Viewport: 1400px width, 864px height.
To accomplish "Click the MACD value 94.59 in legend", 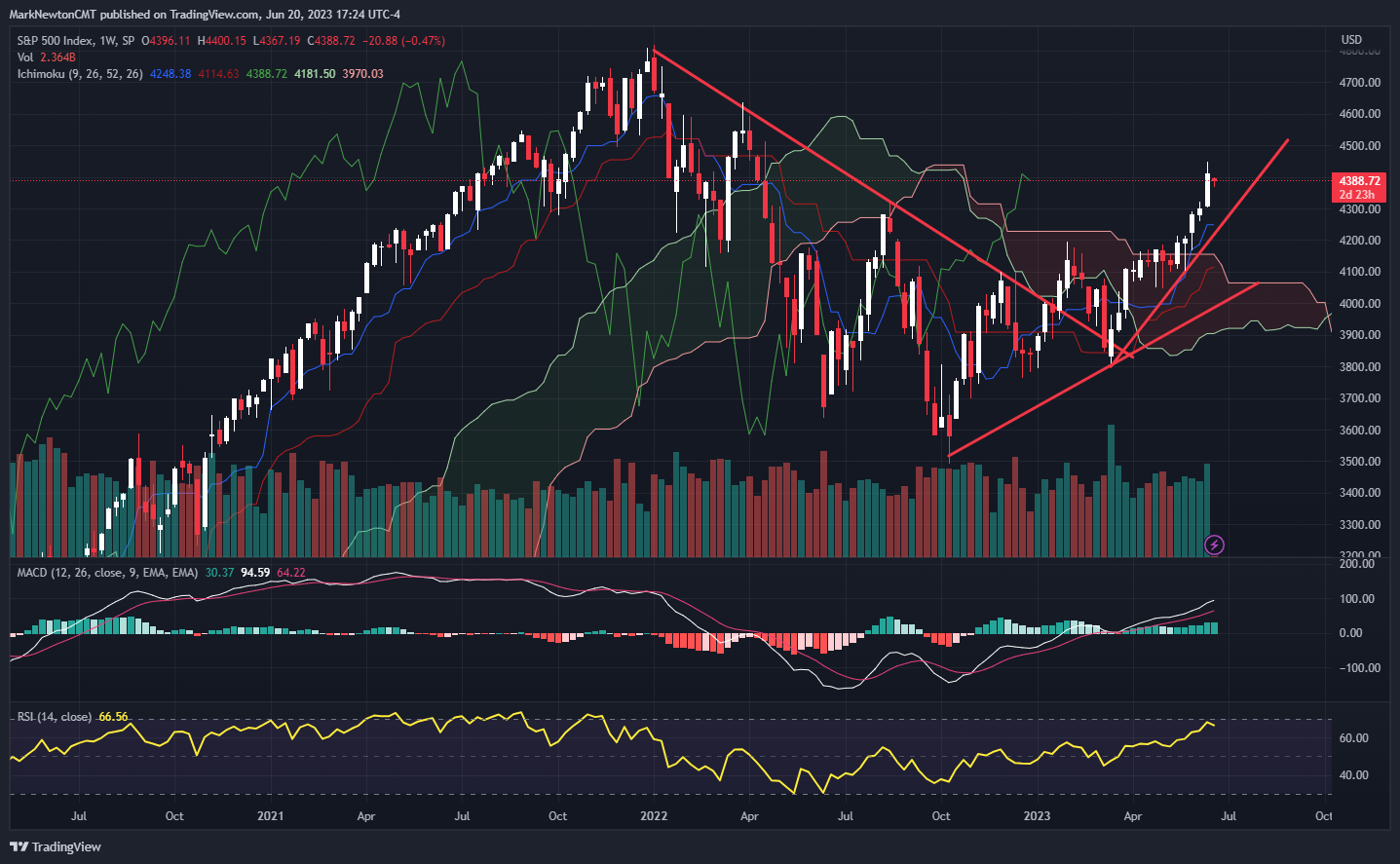I will tap(255, 573).
